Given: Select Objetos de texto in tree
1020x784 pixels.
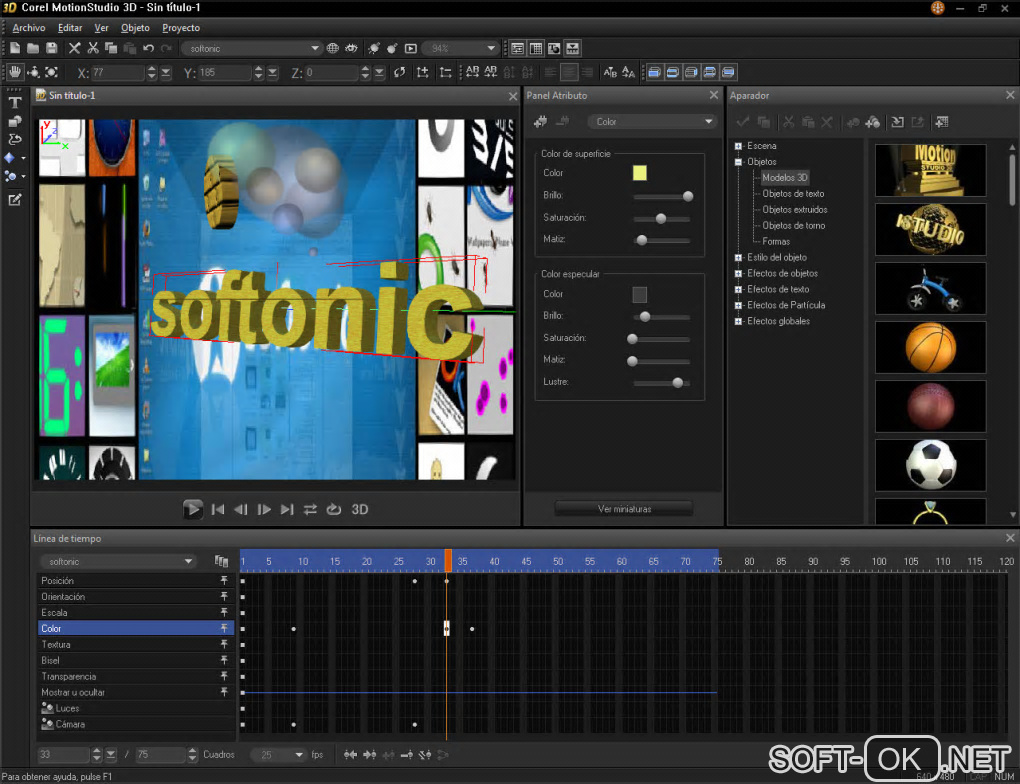Looking at the screenshot, I should pyautogui.click(x=793, y=194).
